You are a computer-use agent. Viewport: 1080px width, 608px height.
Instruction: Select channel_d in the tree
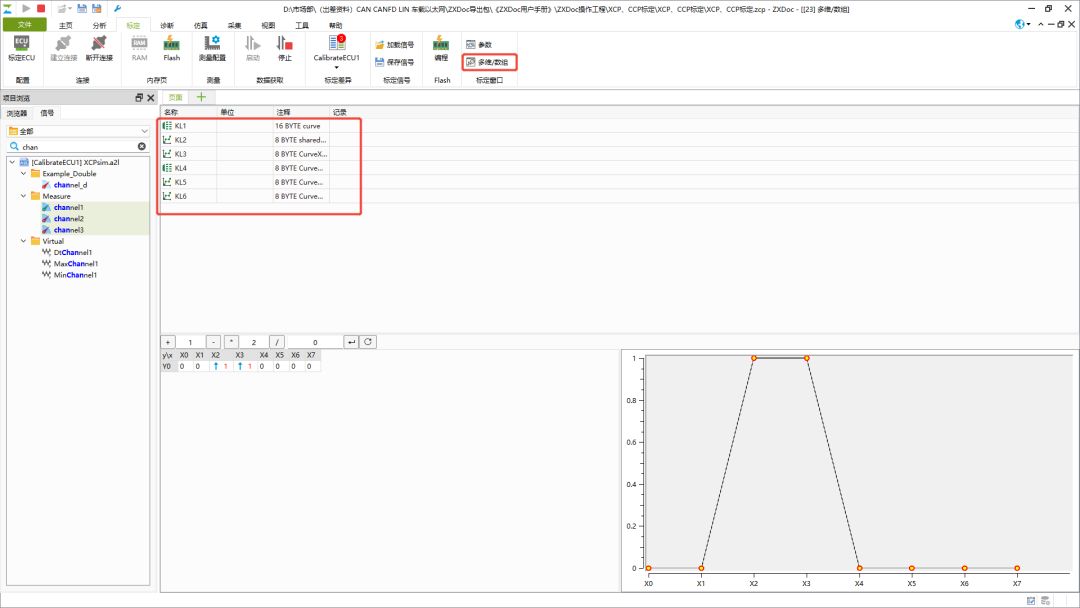click(x=70, y=185)
